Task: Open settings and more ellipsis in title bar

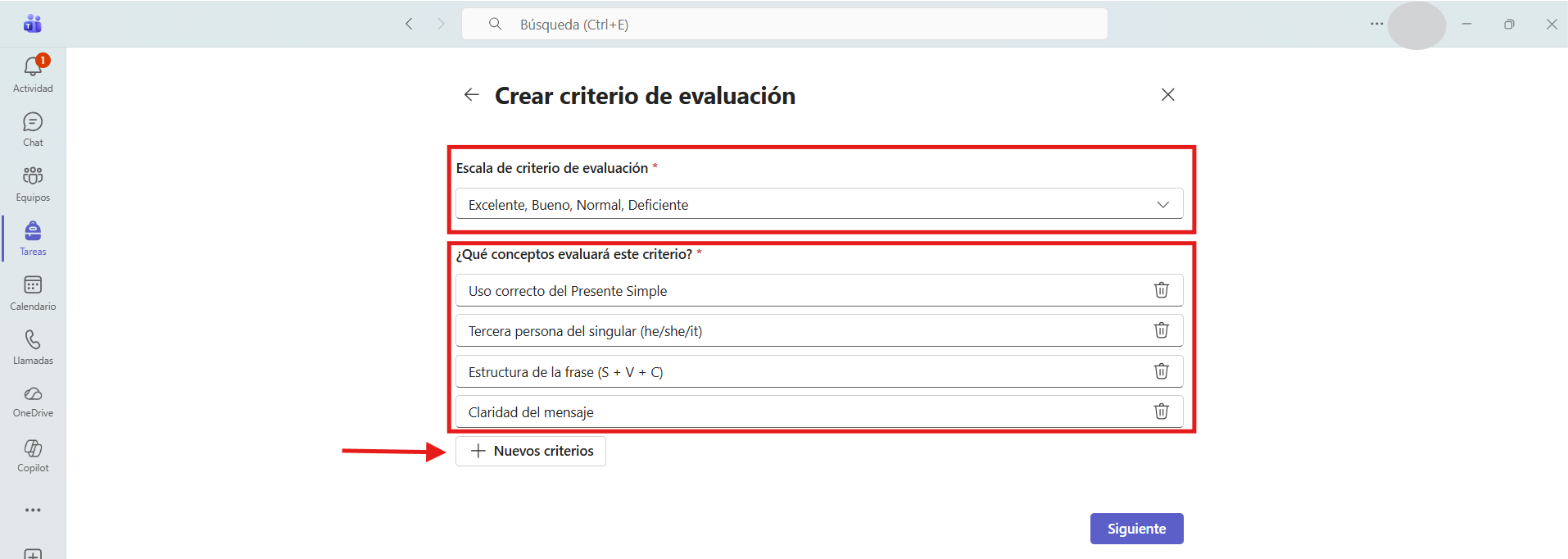Action: [x=1376, y=24]
